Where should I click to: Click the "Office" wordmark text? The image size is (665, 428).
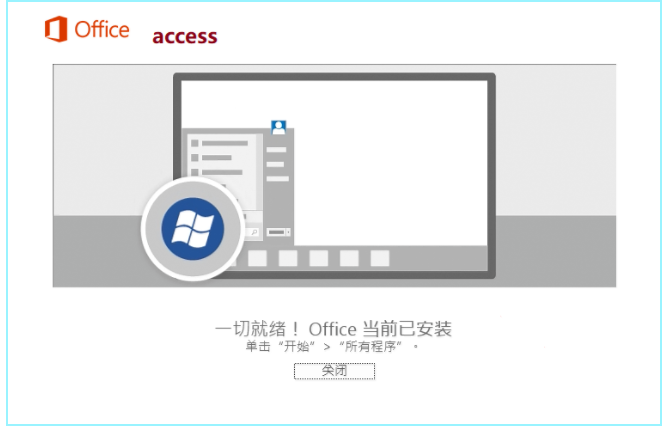coord(102,30)
